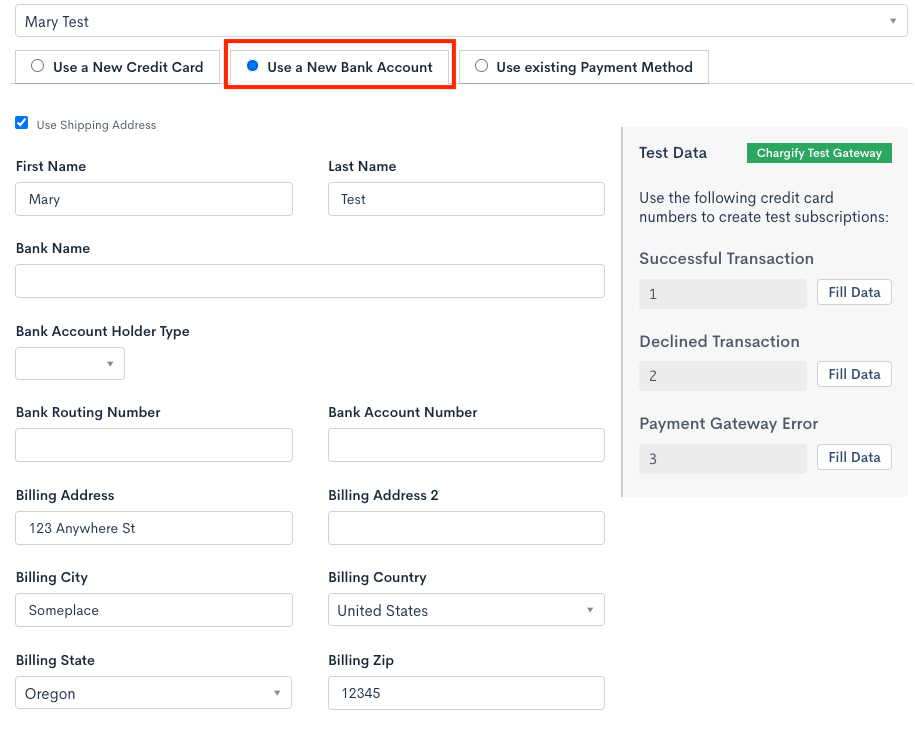Click the Bank Account Number field
Screen dimensions: 915x738
click(x=466, y=445)
